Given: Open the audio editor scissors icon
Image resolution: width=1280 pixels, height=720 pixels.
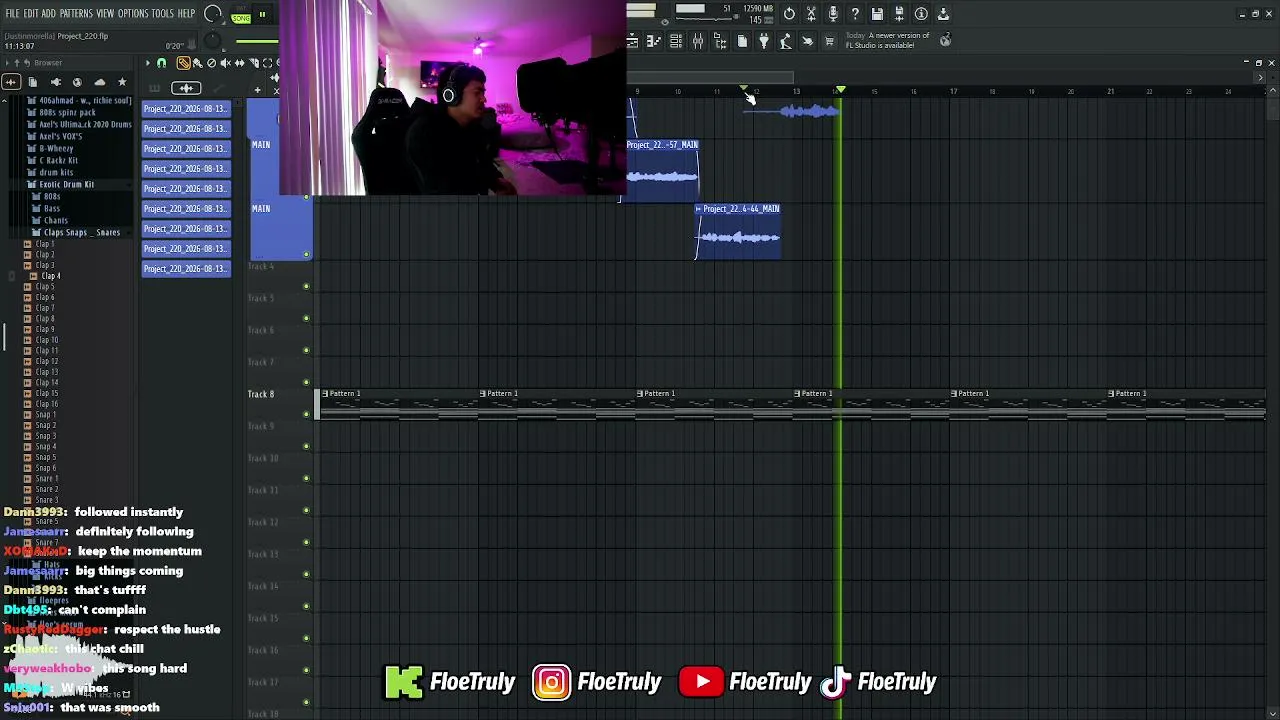Looking at the screenshot, I should pyautogui.click(x=811, y=14).
